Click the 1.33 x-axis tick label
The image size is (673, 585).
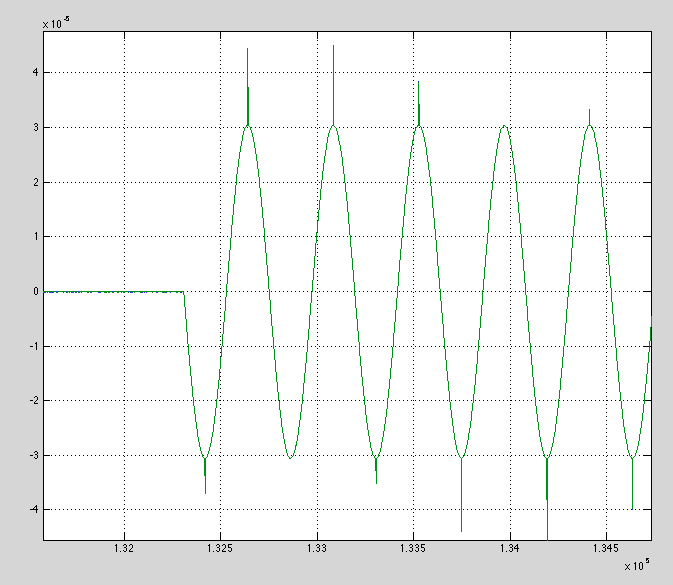[317, 549]
